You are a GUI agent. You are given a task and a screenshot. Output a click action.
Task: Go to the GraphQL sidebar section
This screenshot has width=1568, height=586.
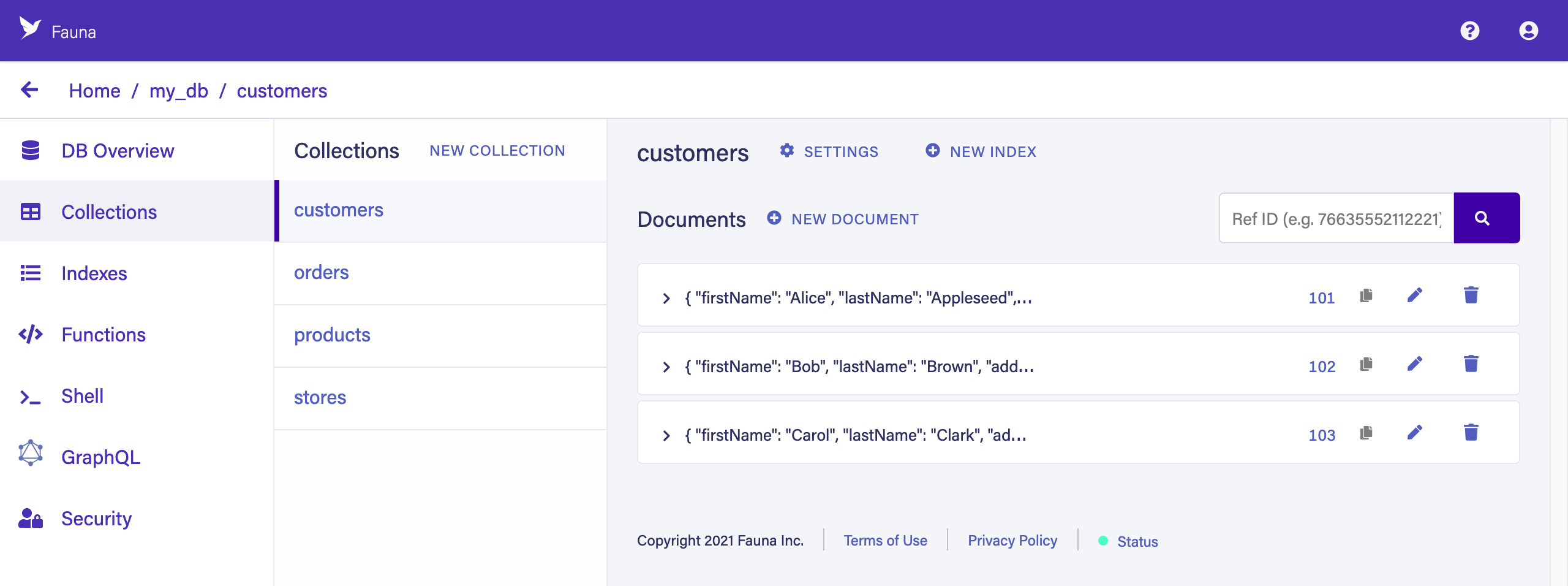coord(100,457)
